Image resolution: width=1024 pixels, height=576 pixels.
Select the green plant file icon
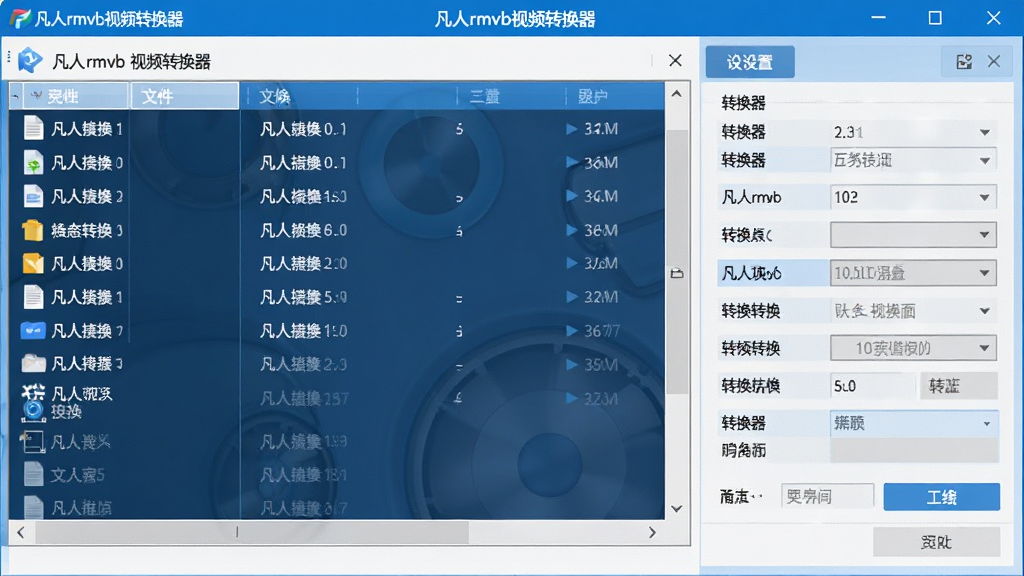[x=33, y=163]
